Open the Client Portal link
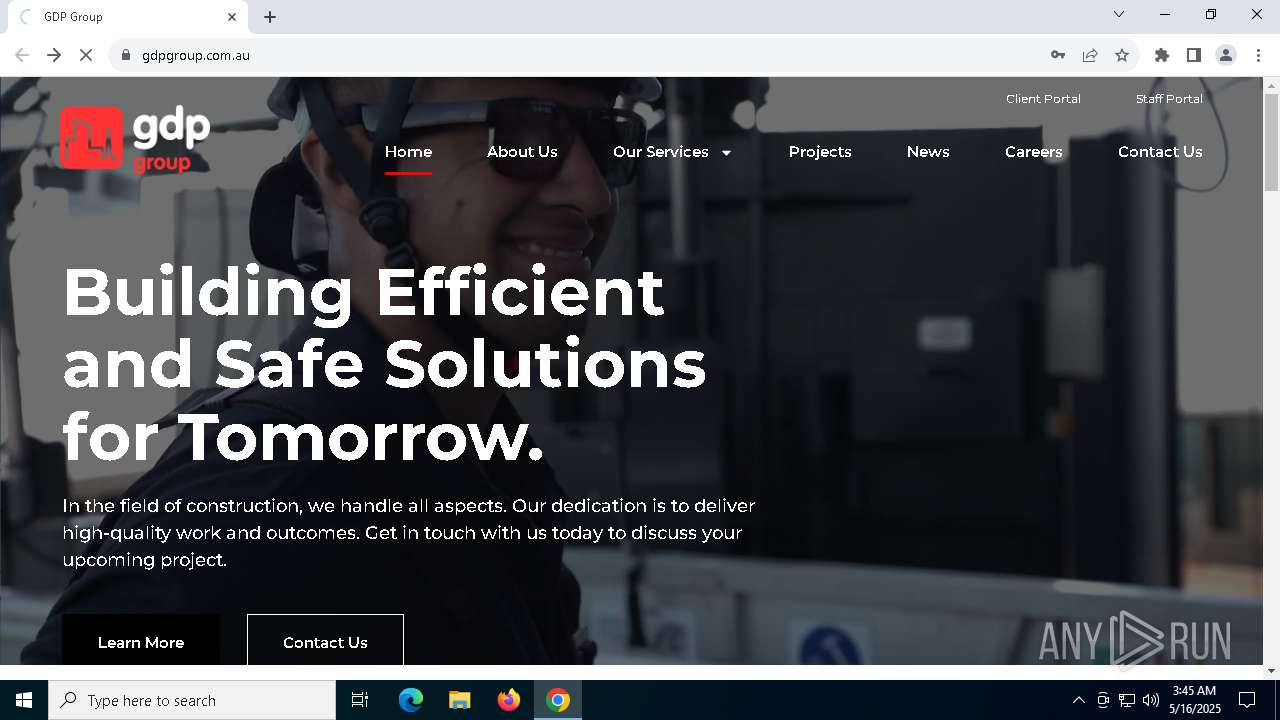 (x=1043, y=99)
